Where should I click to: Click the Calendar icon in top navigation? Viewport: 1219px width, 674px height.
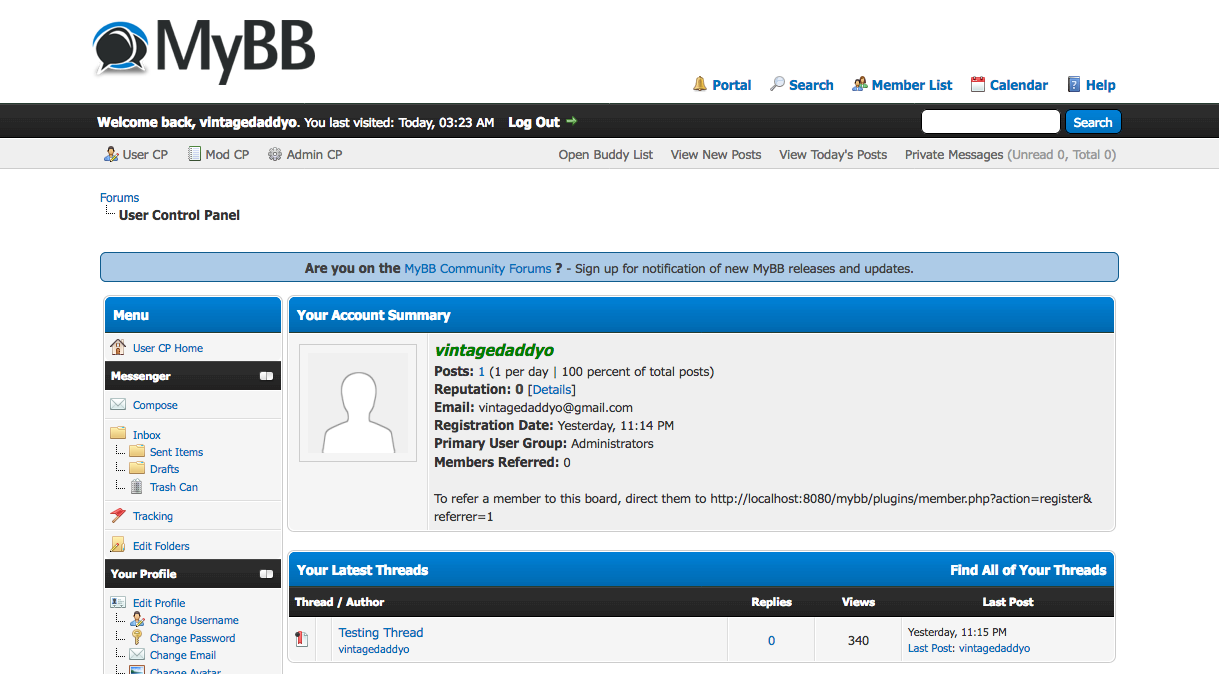click(x=978, y=85)
